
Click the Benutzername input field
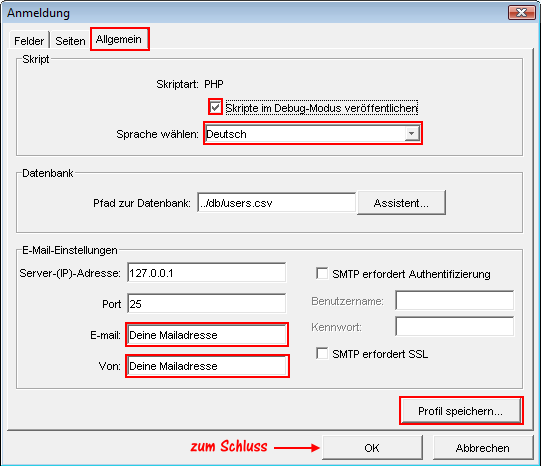[x=454, y=300]
